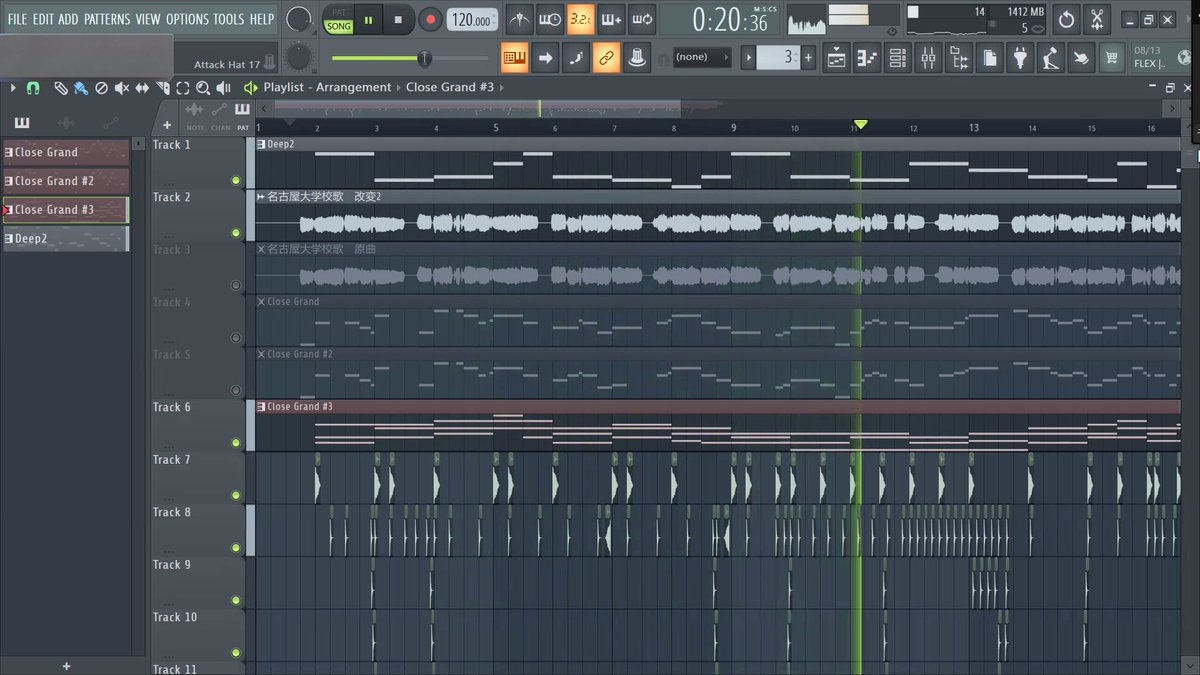This screenshot has height=675, width=1200.
Task: Toggle the metronome
Action: click(519, 19)
